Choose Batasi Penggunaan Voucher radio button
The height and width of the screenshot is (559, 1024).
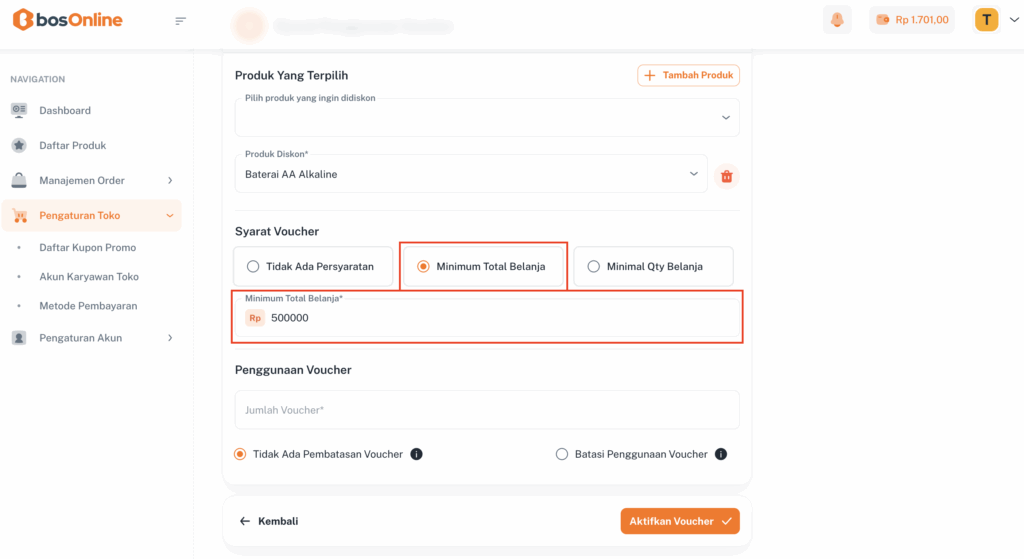pos(562,454)
